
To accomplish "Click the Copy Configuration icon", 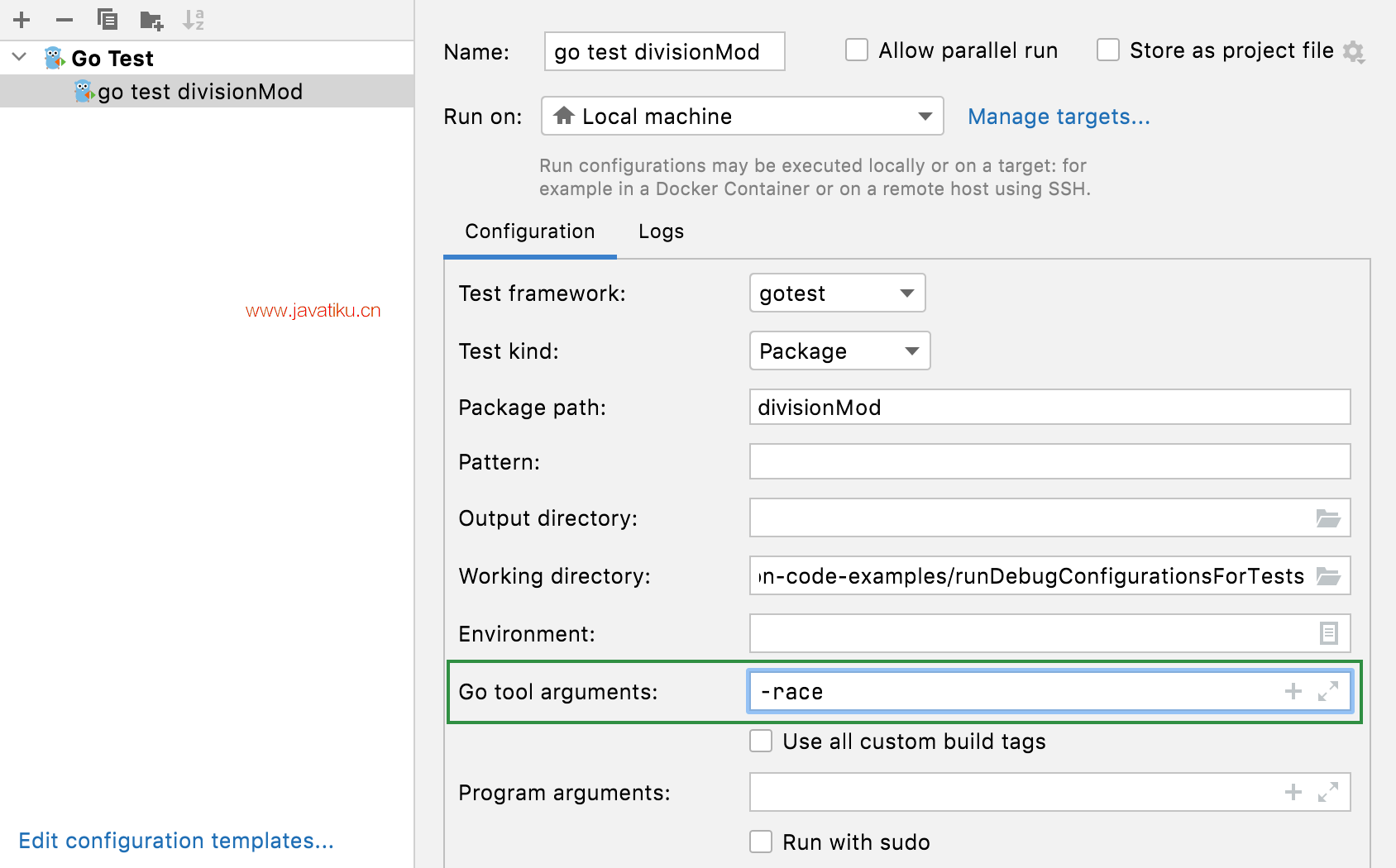I will [108, 20].
